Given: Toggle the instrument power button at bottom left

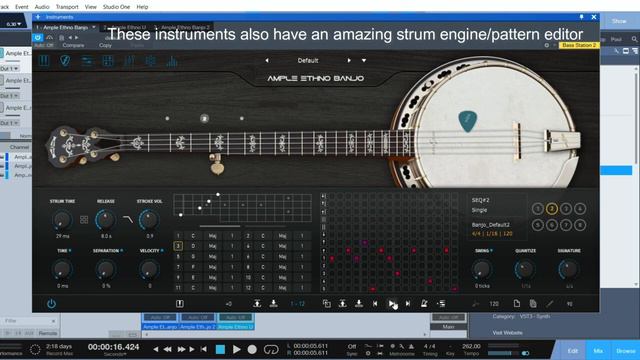Looking at the screenshot, I should tap(51, 304).
